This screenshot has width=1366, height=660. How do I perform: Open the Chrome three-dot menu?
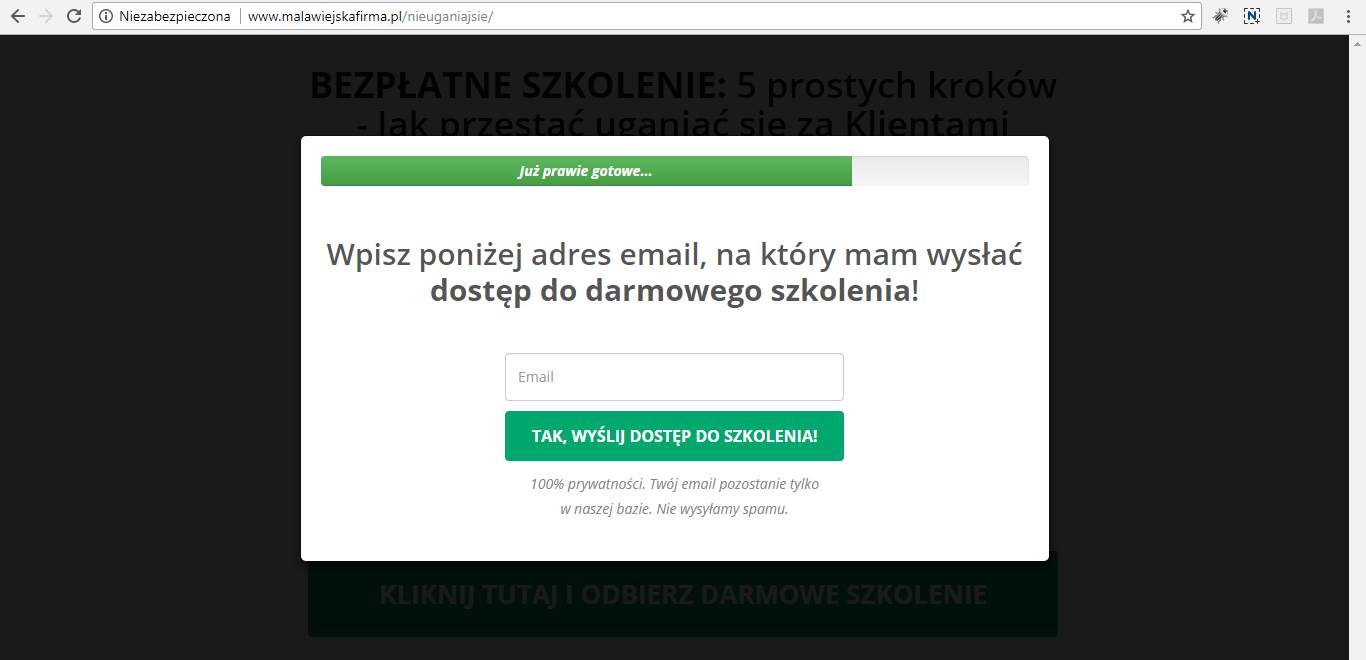[x=1347, y=16]
